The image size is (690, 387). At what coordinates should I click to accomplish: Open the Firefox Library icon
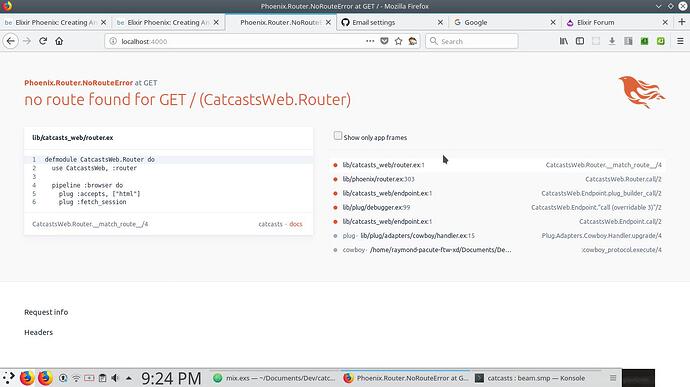564,41
